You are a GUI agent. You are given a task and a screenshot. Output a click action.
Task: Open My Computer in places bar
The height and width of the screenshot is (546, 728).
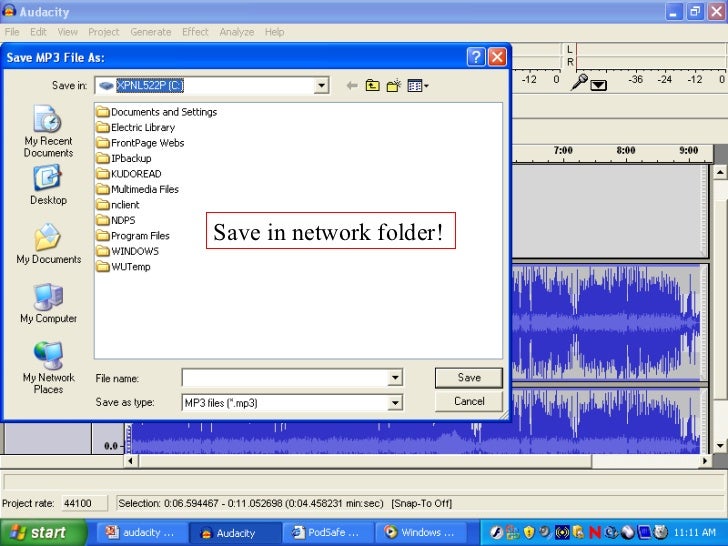point(48,303)
